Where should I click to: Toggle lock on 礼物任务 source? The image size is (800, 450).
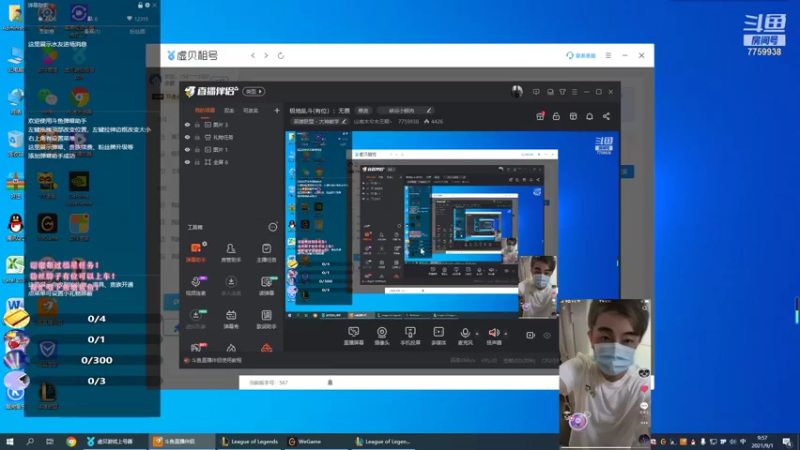pos(197,137)
